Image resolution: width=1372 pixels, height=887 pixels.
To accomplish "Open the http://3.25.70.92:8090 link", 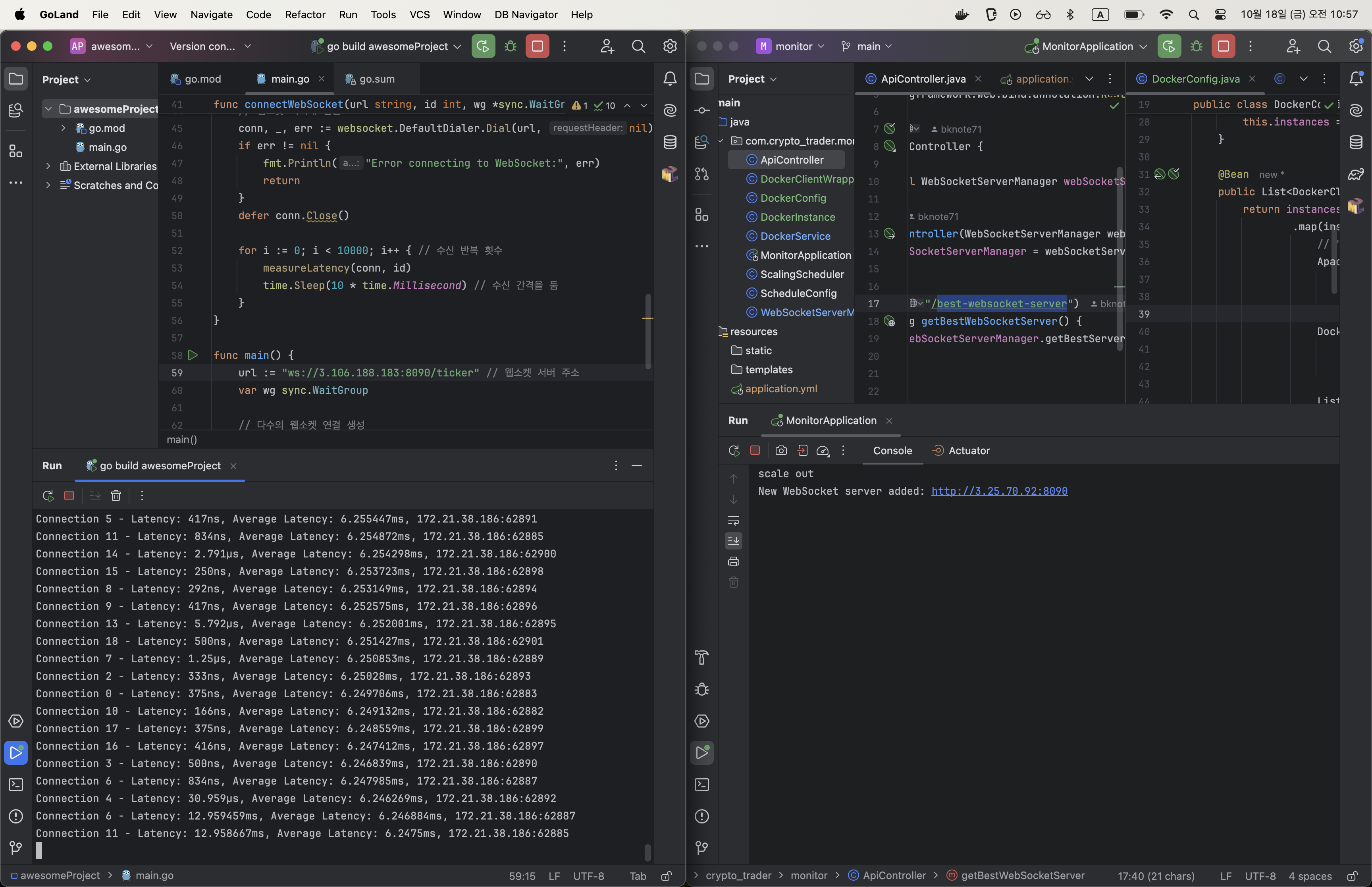I will coord(999,491).
